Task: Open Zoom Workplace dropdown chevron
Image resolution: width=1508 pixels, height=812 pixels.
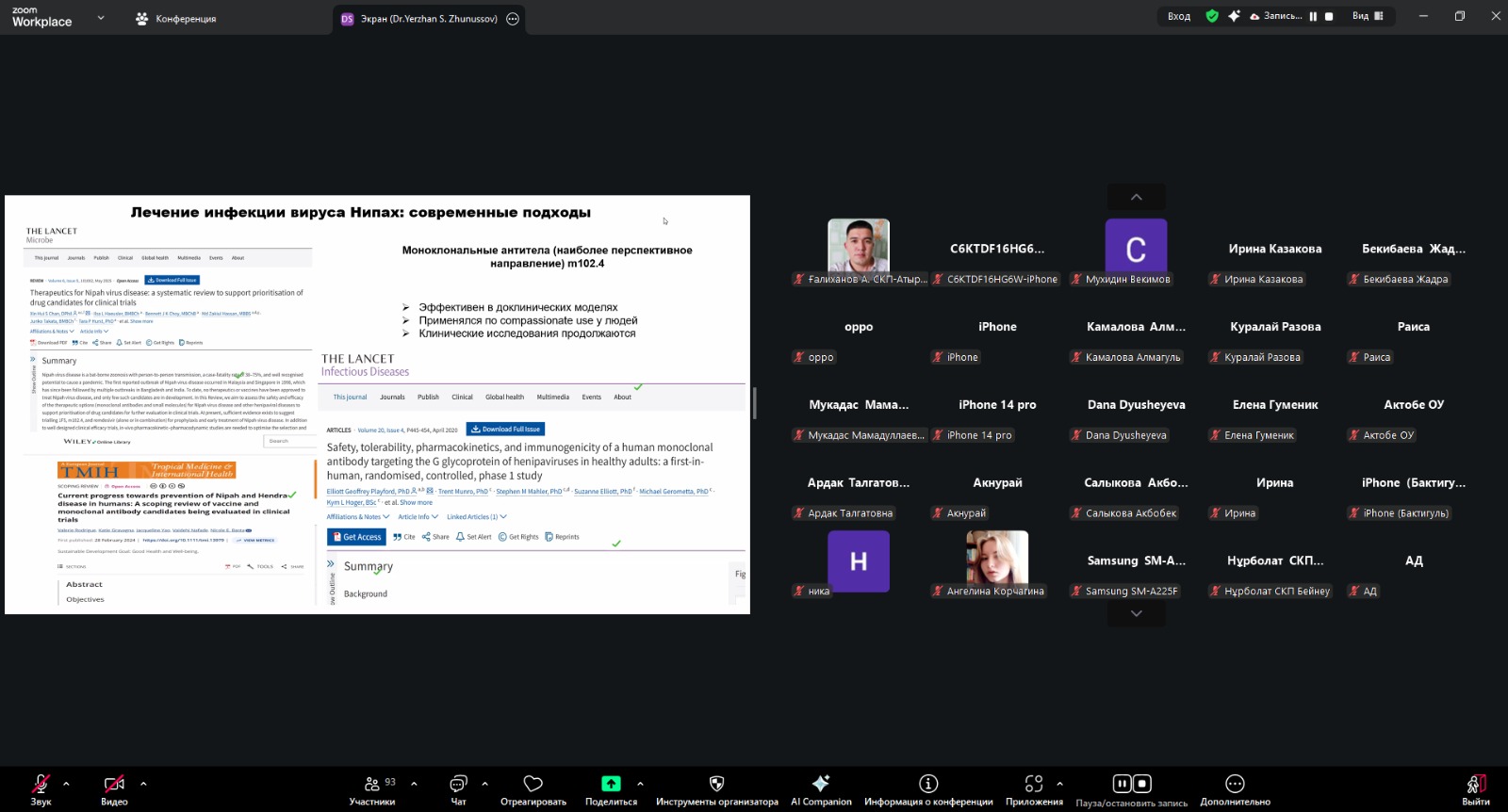Action: pos(101,18)
